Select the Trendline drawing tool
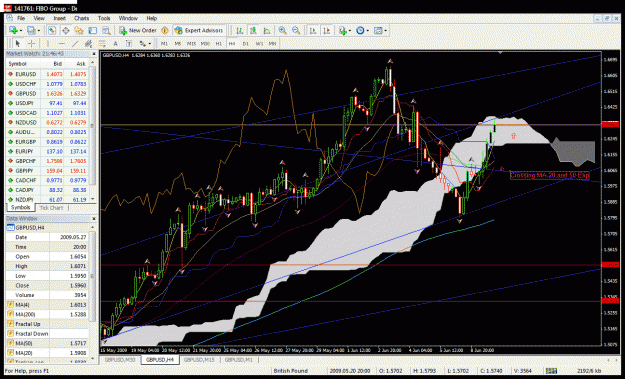Viewport: 625px width, 379px height. tap(75, 43)
